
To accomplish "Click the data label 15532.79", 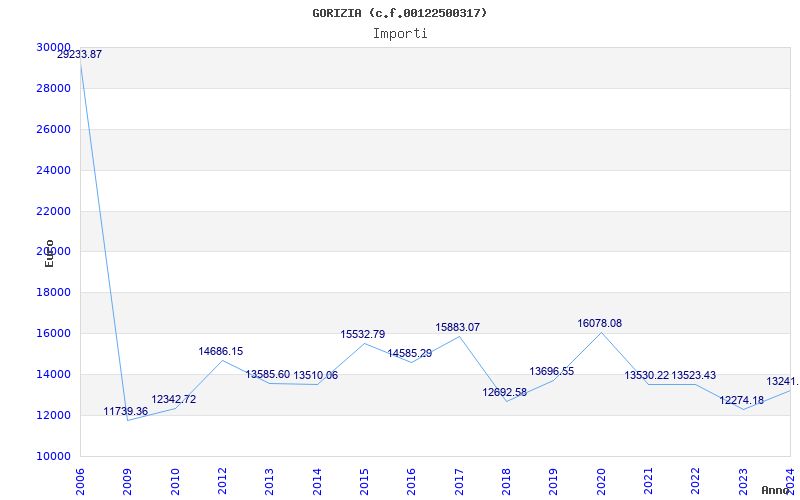I will (363, 334).
